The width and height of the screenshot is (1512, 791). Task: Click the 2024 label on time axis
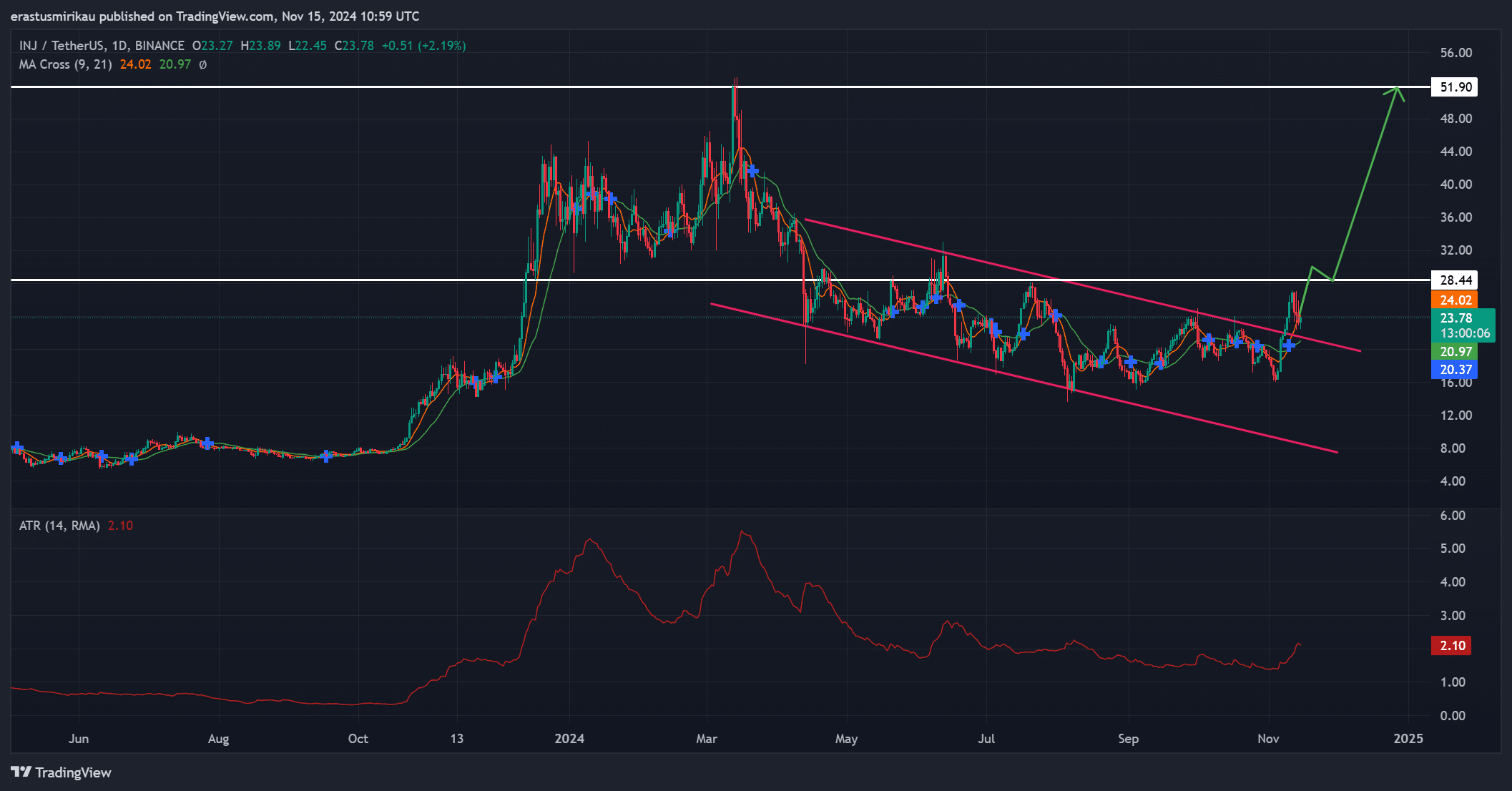click(x=569, y=739)
